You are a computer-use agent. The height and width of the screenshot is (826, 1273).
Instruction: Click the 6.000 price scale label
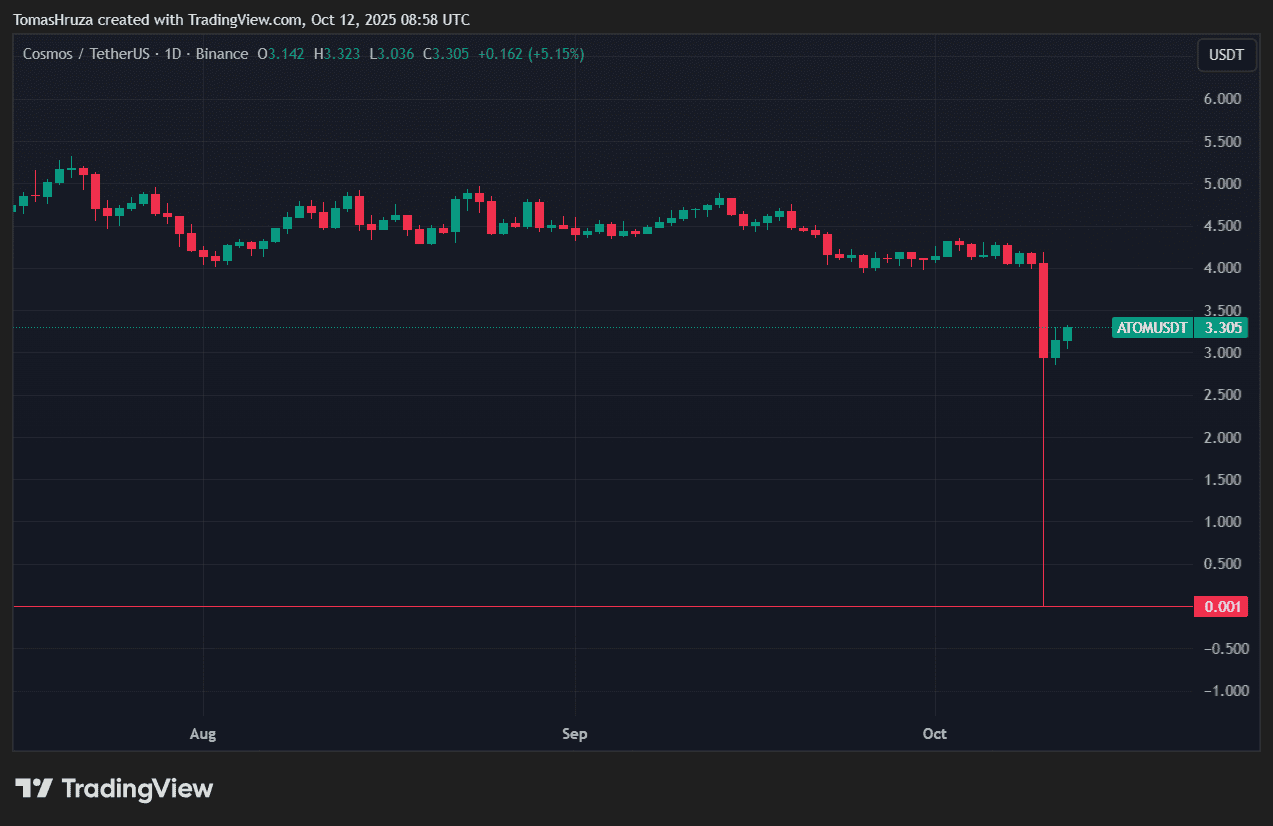1221,99
